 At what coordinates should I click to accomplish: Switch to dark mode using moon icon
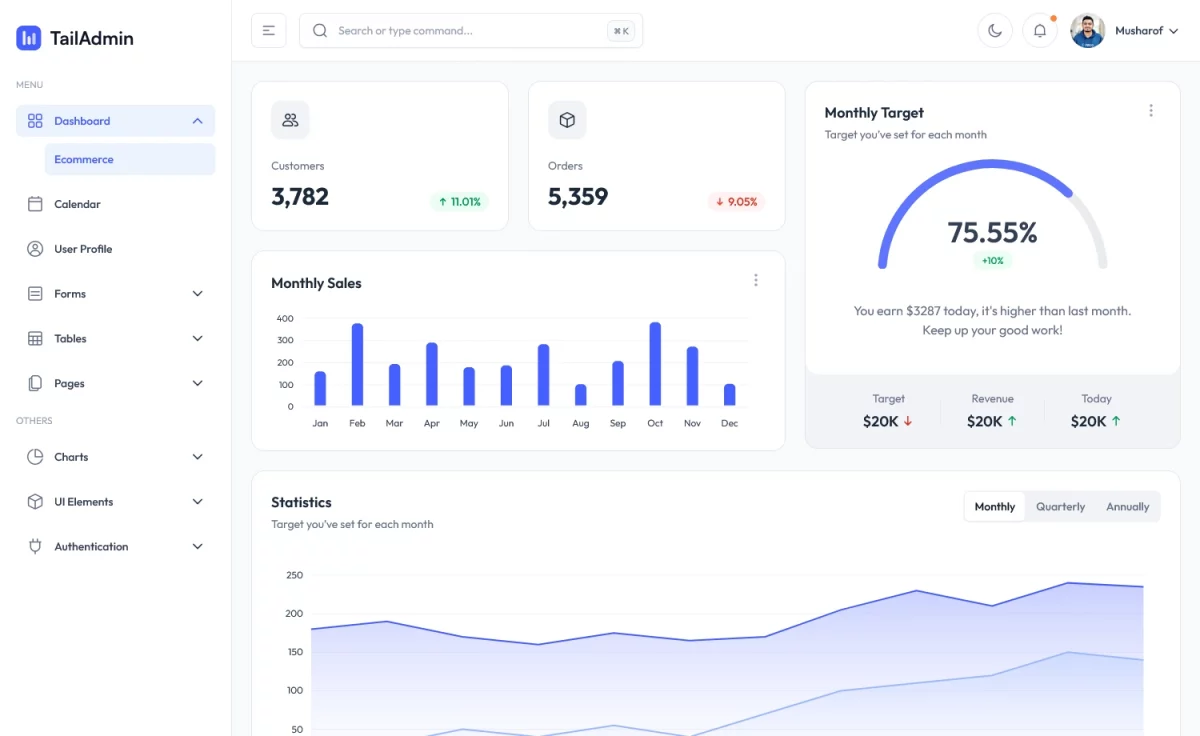(994, 31)
